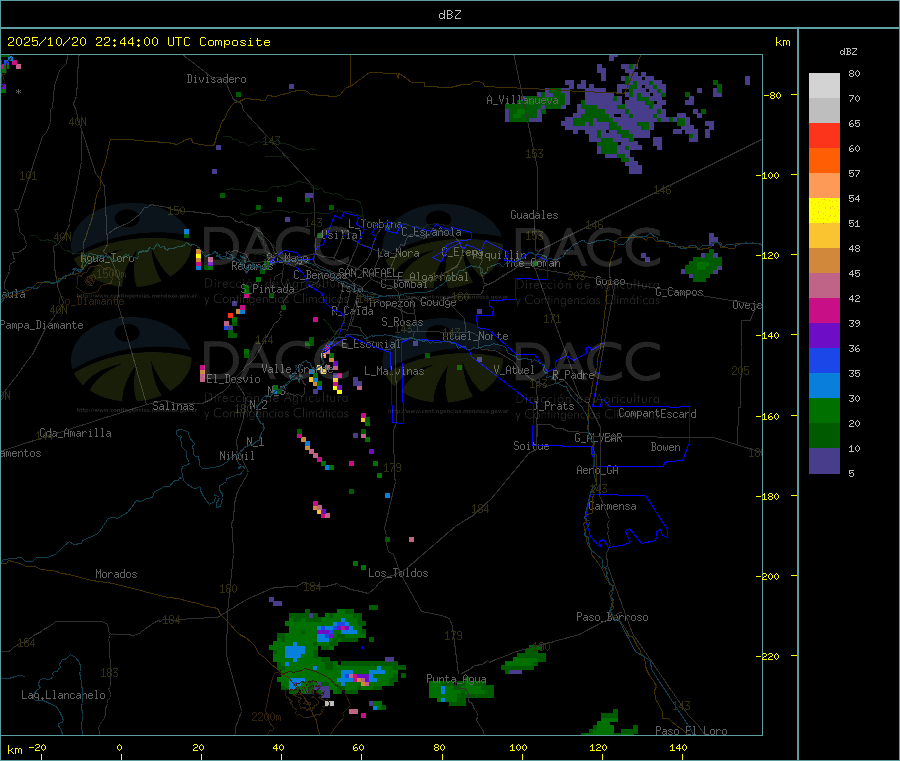Image resolution: width=900 pixels, height=761 pixels.
Task: Click the Nihuil location label
Action: 237,456
